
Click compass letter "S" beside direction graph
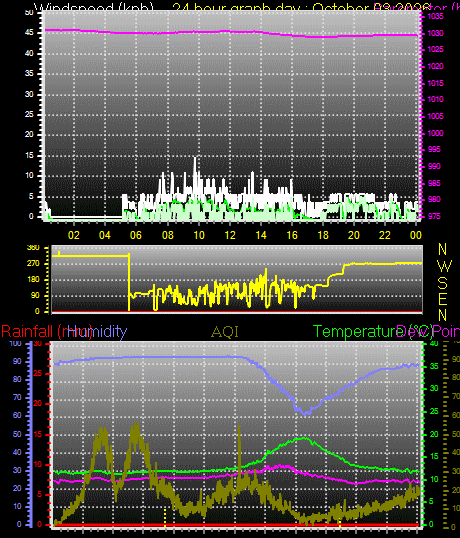443,283
